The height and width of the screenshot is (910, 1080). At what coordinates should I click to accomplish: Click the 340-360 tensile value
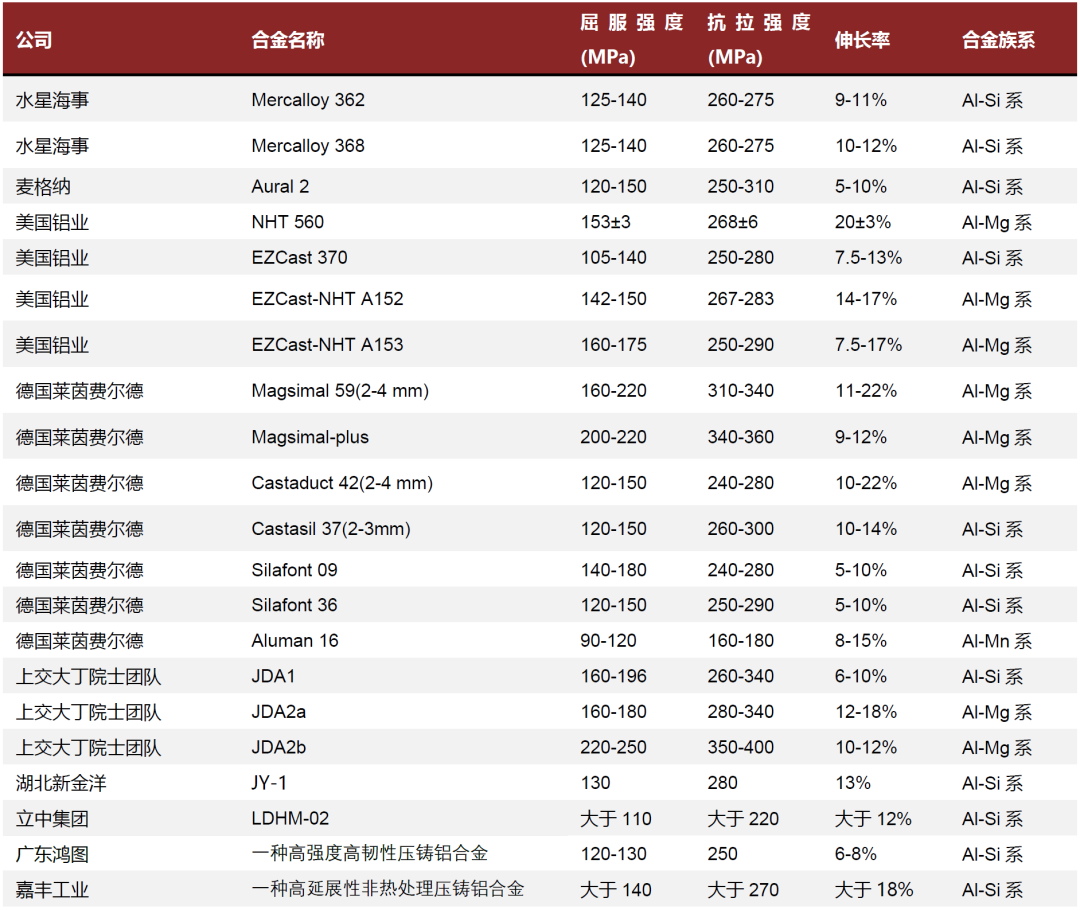pos(740,437)
